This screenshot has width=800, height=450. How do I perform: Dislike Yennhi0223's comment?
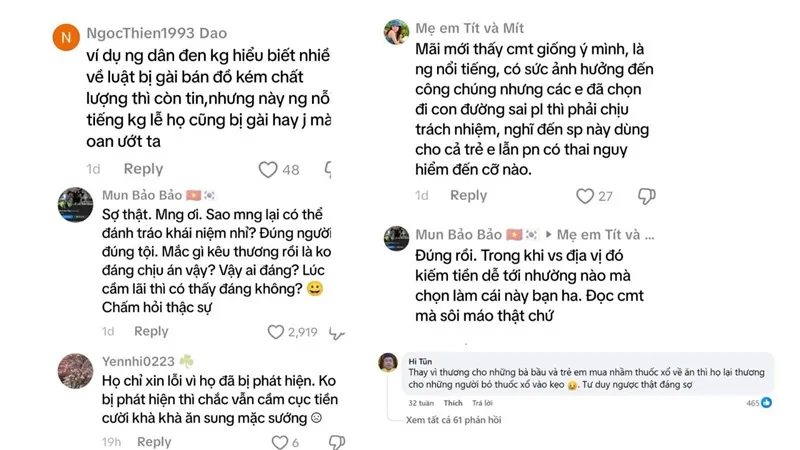pyautogui.click(x=329, y=442)
